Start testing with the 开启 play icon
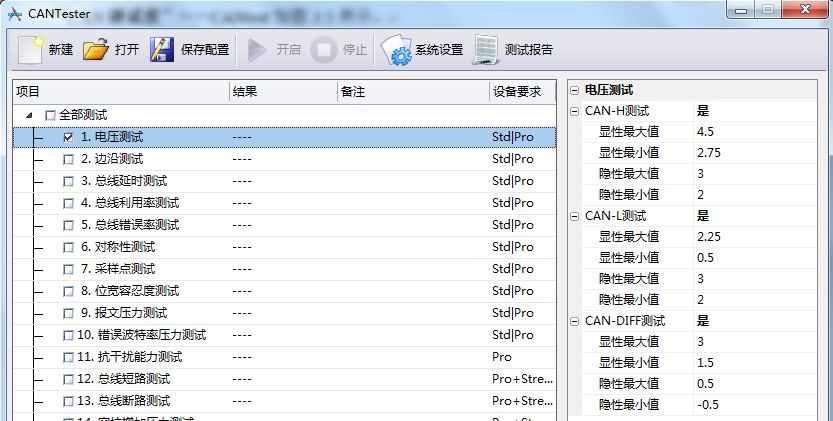The height and width of the screenshot is (421, 833). [257, 50]
